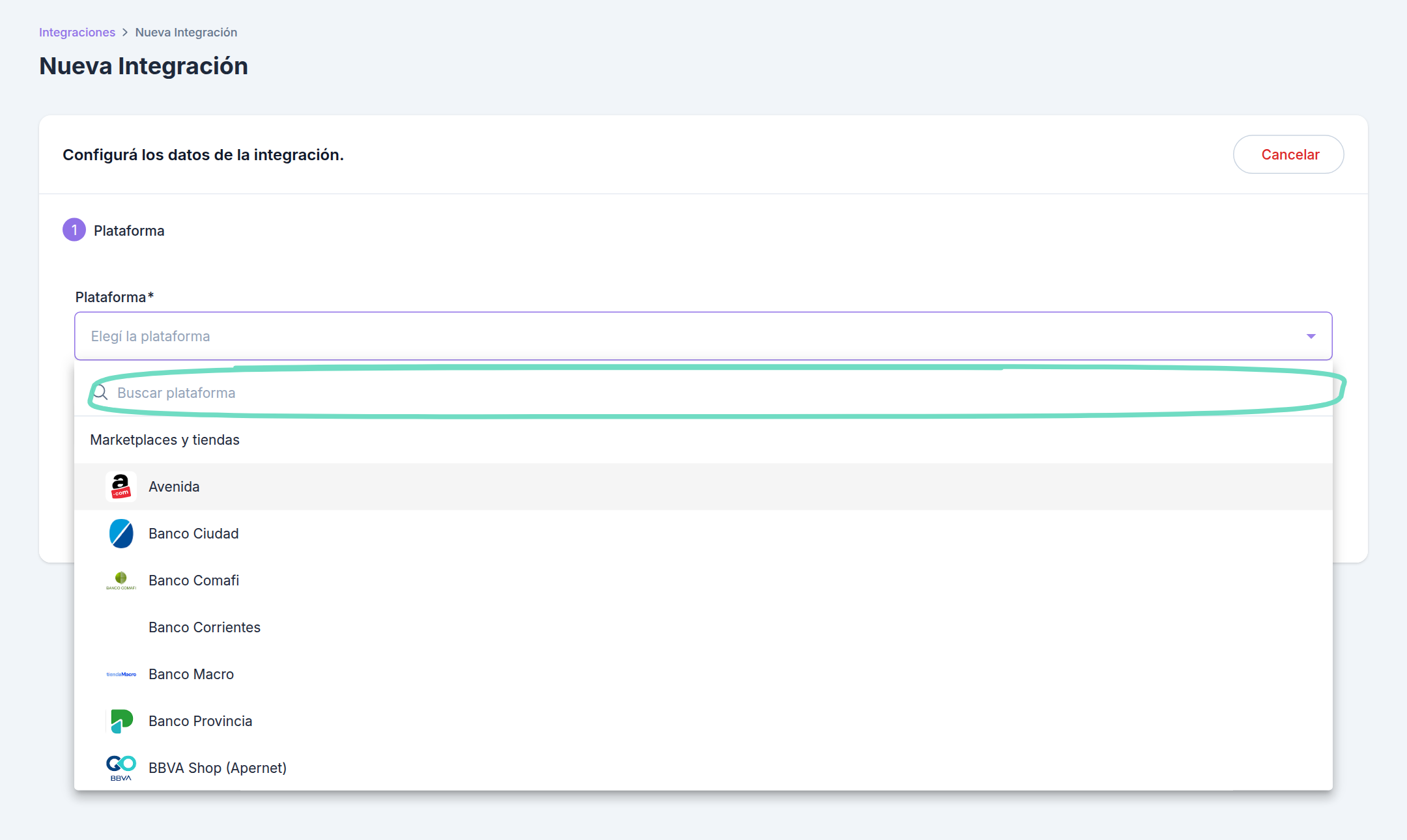Choose Banco Comafi option
The width and height of the screenshot is (1407, 840).
tap(703, 580)
